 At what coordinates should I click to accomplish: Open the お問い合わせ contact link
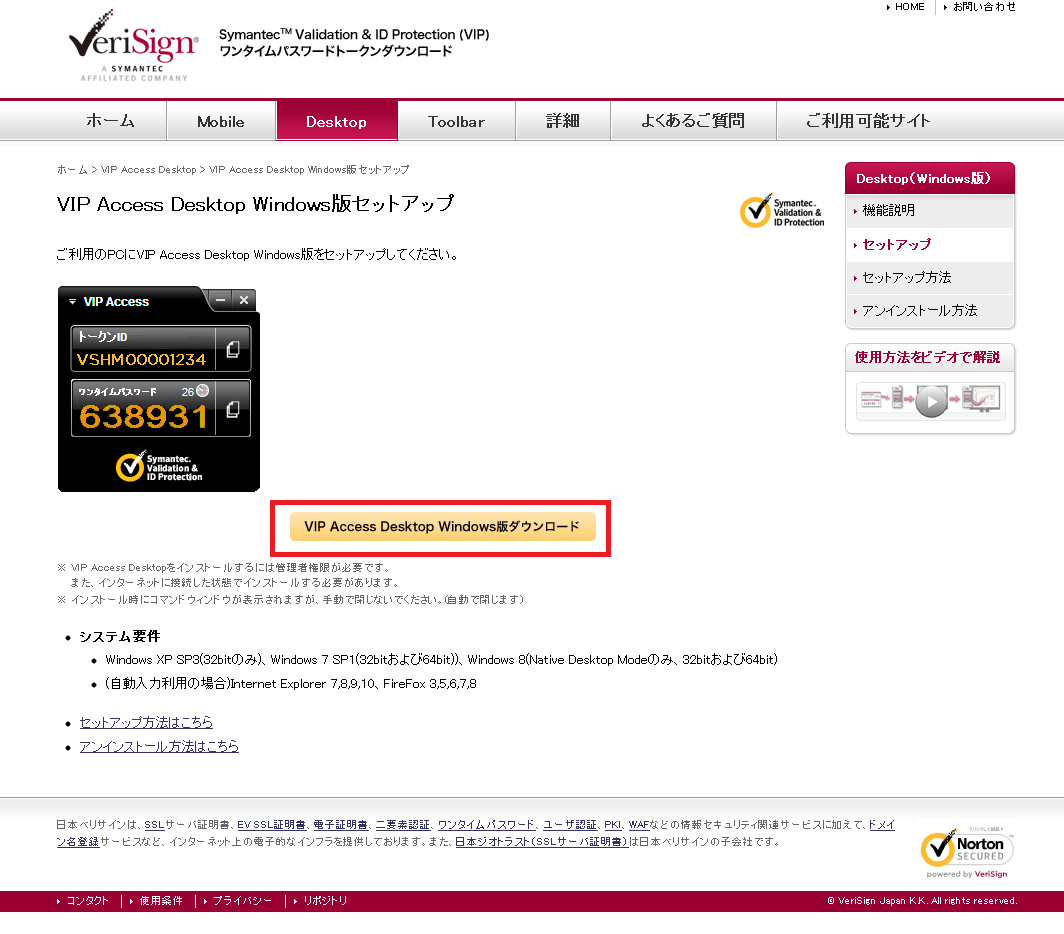point(984,7)
